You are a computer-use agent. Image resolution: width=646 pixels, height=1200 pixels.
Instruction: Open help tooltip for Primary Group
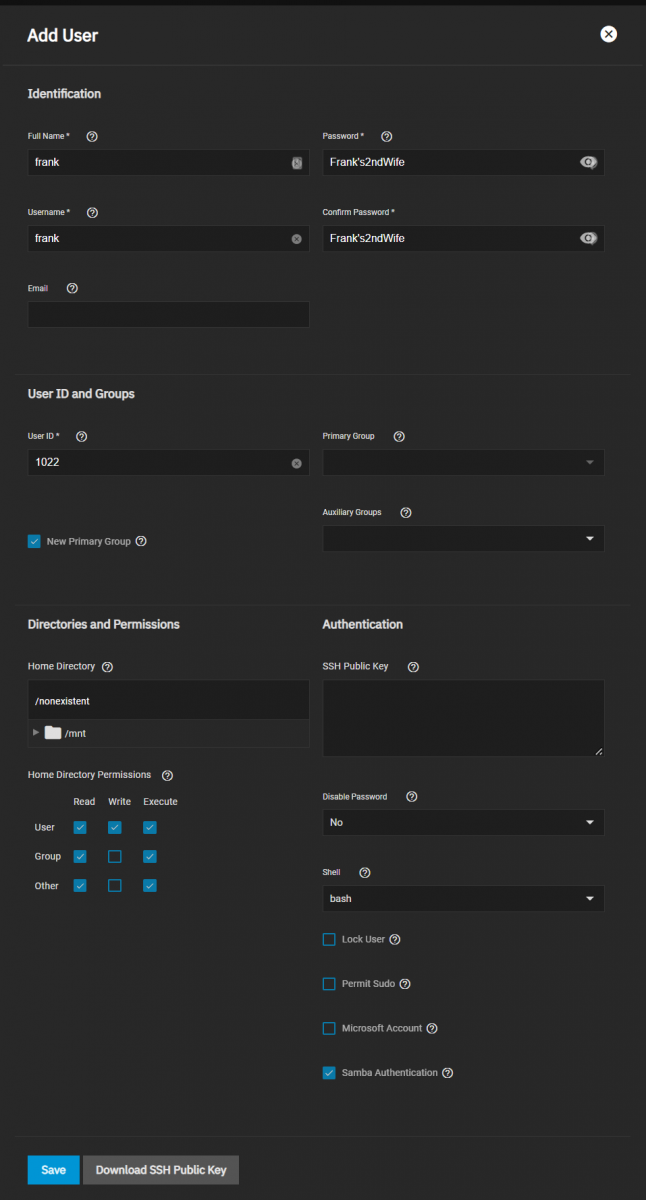click(399, 437)
